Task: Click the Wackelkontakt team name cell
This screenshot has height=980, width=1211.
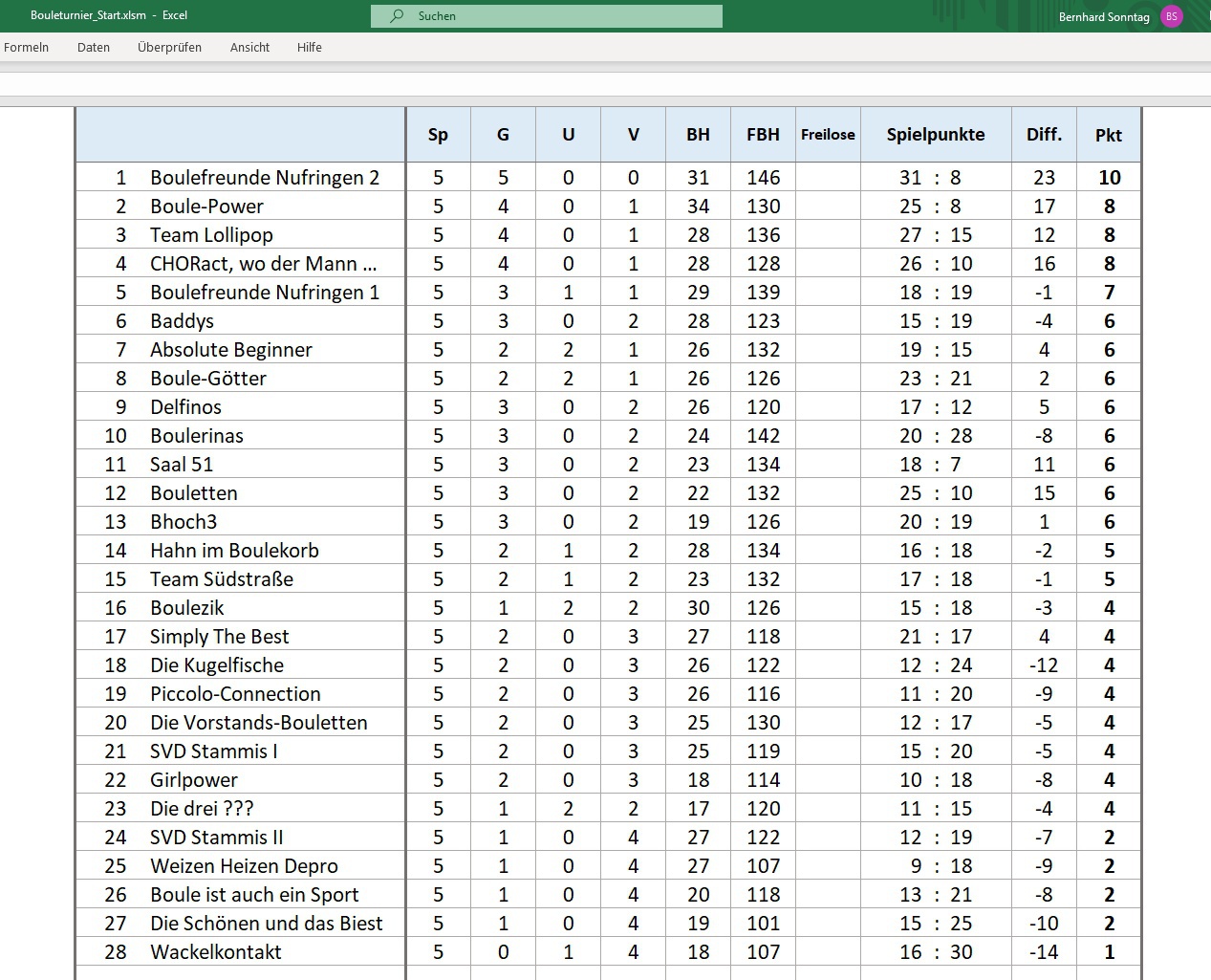Action: click(x=216, y=952)
